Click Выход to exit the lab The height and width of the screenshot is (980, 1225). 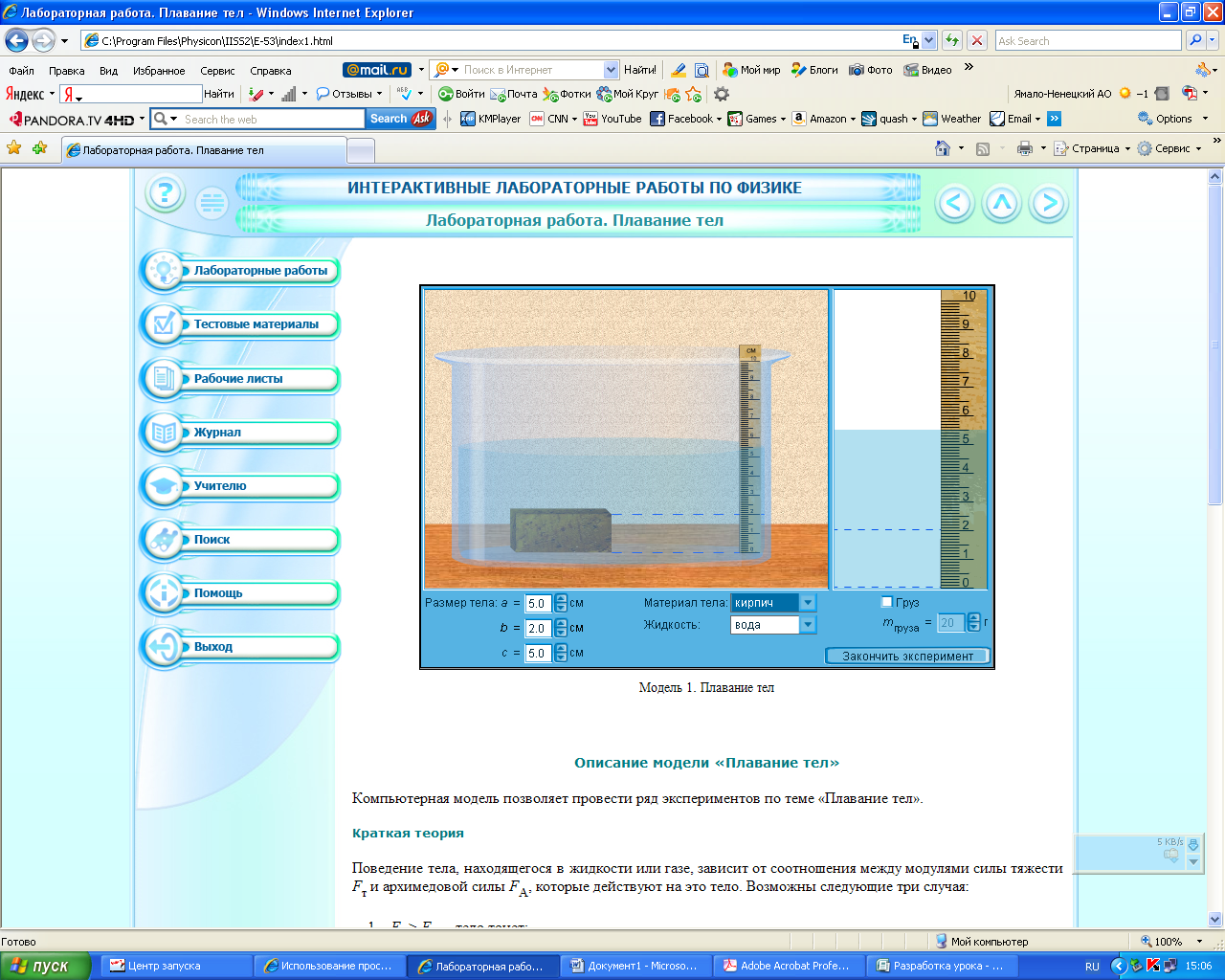click(x=240, y=647)
